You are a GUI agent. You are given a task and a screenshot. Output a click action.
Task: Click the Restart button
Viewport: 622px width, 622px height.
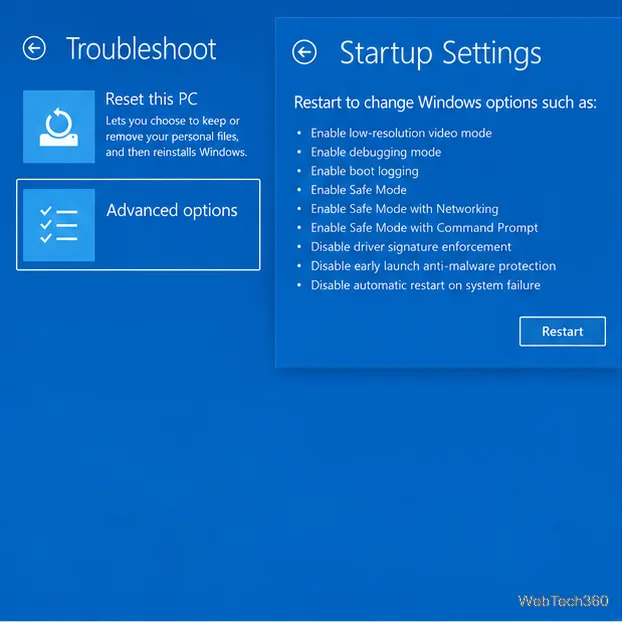click(562, 331)
